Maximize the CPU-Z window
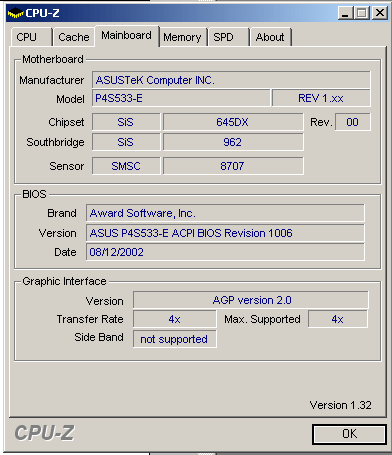Image resolution: width=392 pixels, height=455 pixels. point(362,13)
